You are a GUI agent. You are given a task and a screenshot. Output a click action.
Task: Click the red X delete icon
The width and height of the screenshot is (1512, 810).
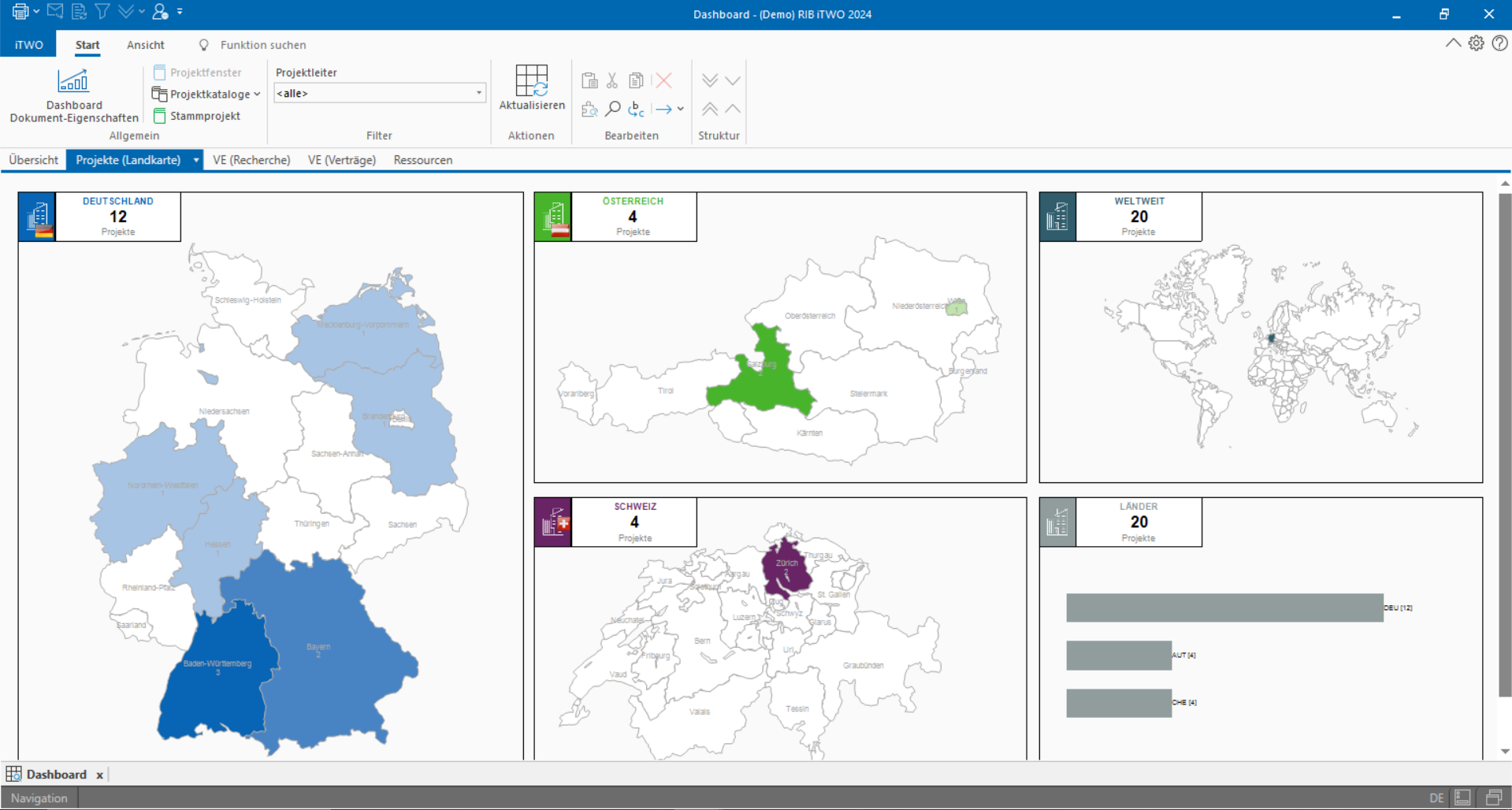663,80
